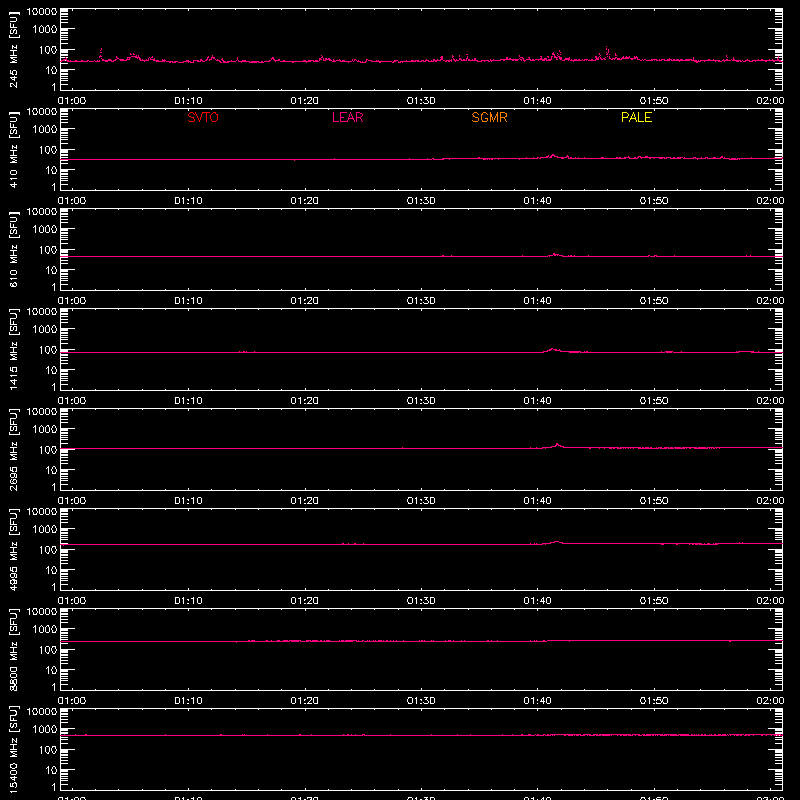Click the 01:30 tick under the 610 MHz plot
Viewport: 800px width, 800px height.
click(421, 301)
